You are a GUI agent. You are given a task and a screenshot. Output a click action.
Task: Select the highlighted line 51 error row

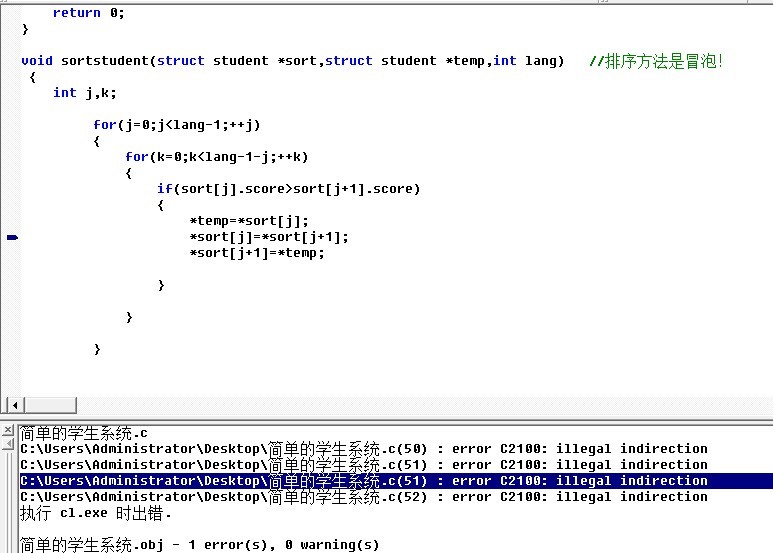pos(396,481)
